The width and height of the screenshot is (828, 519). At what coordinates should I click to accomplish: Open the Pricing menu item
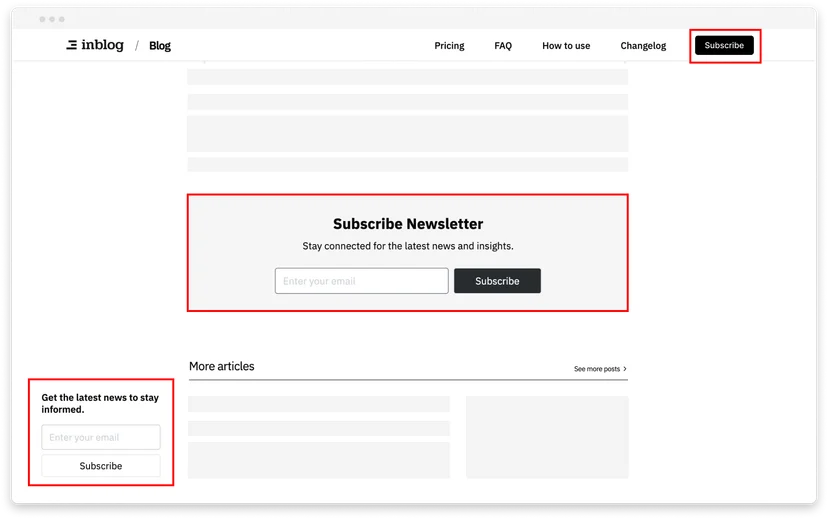click(449, 46)
